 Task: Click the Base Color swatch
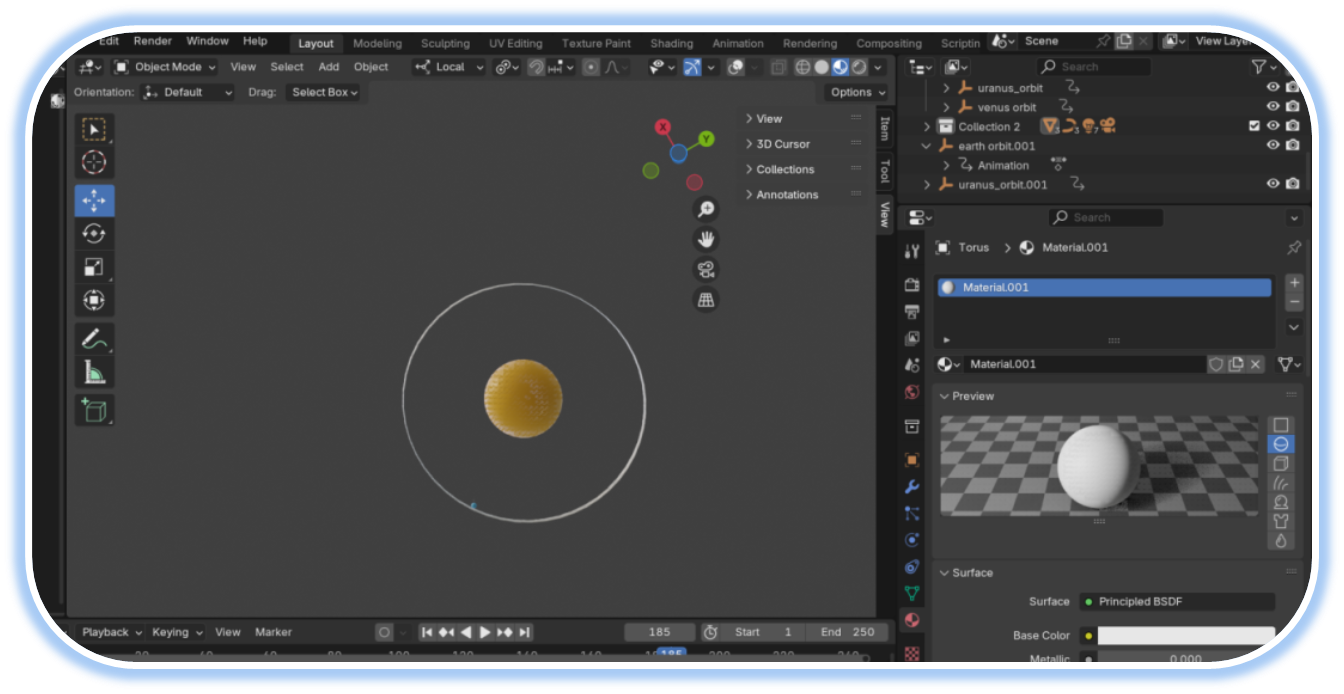click(1185, 636)
